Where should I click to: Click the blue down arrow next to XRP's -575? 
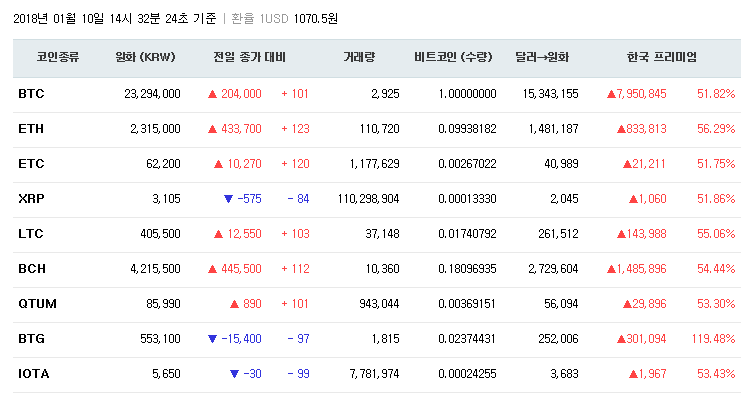coord(228,199)
